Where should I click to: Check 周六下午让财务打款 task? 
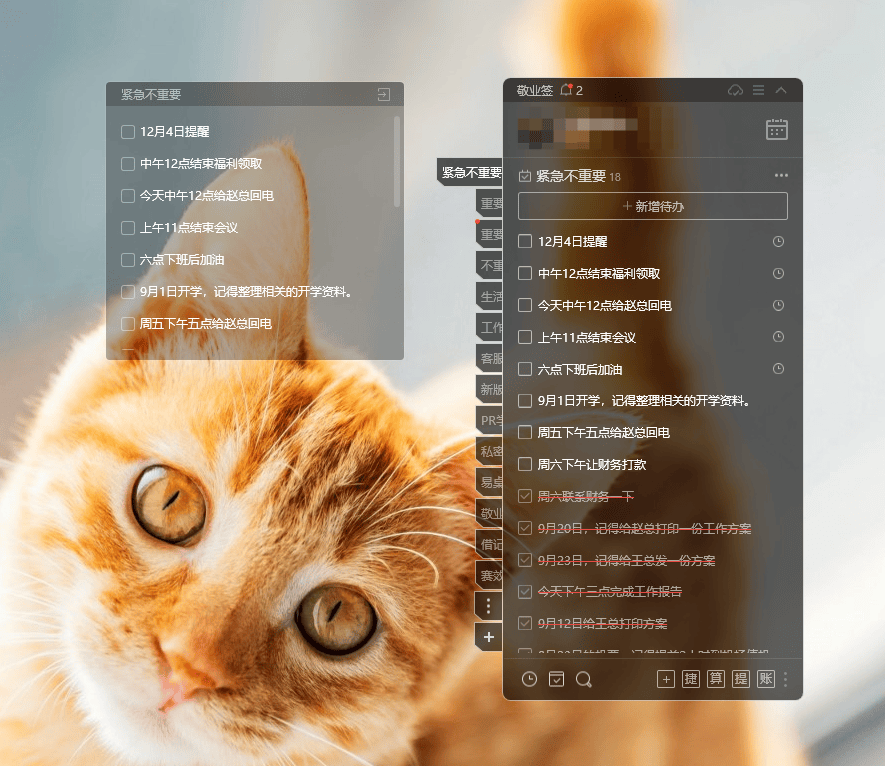click(x=525, y=465)
